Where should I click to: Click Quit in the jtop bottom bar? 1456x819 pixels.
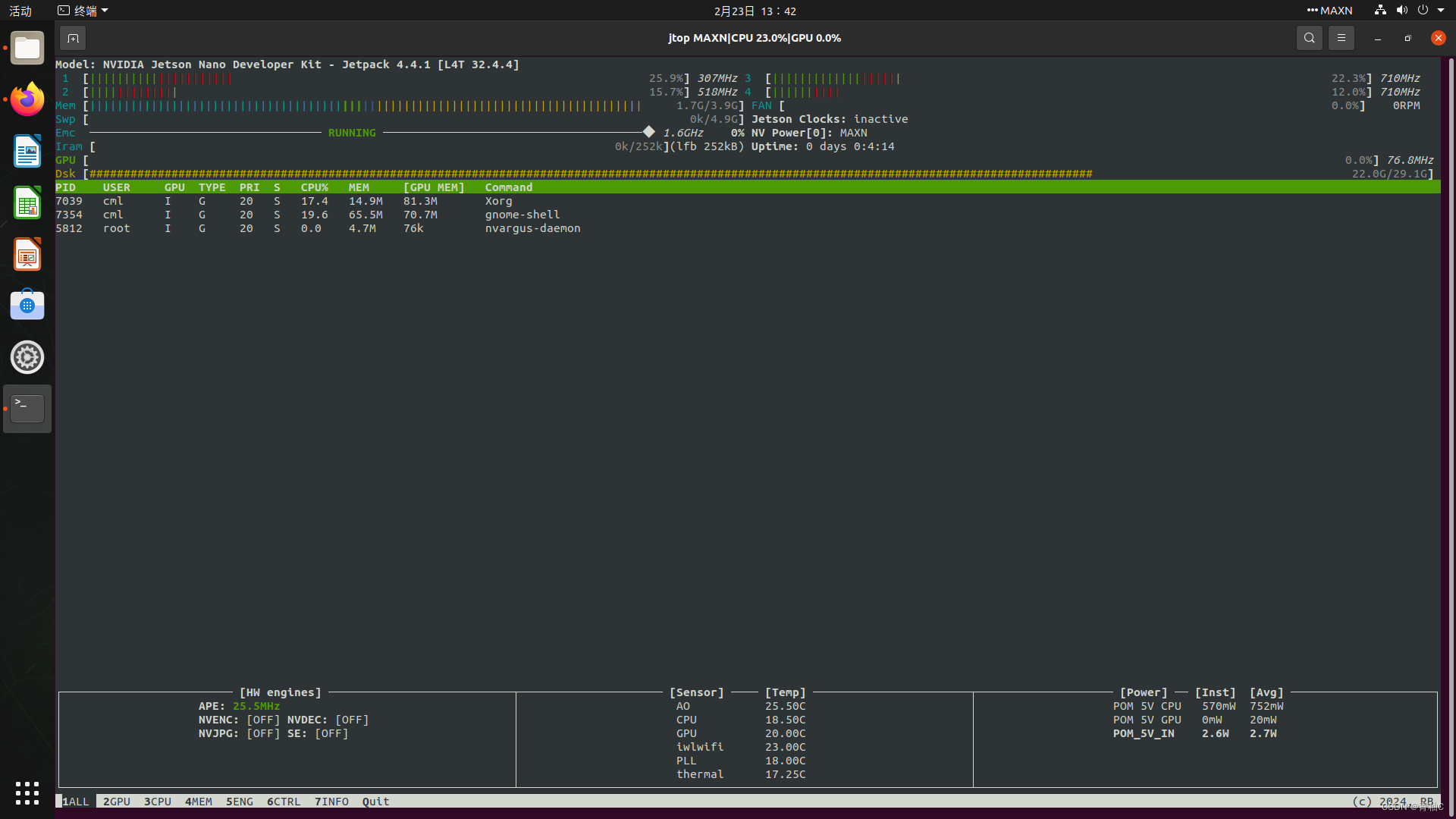pyautogui.click(x=375, y=801)
